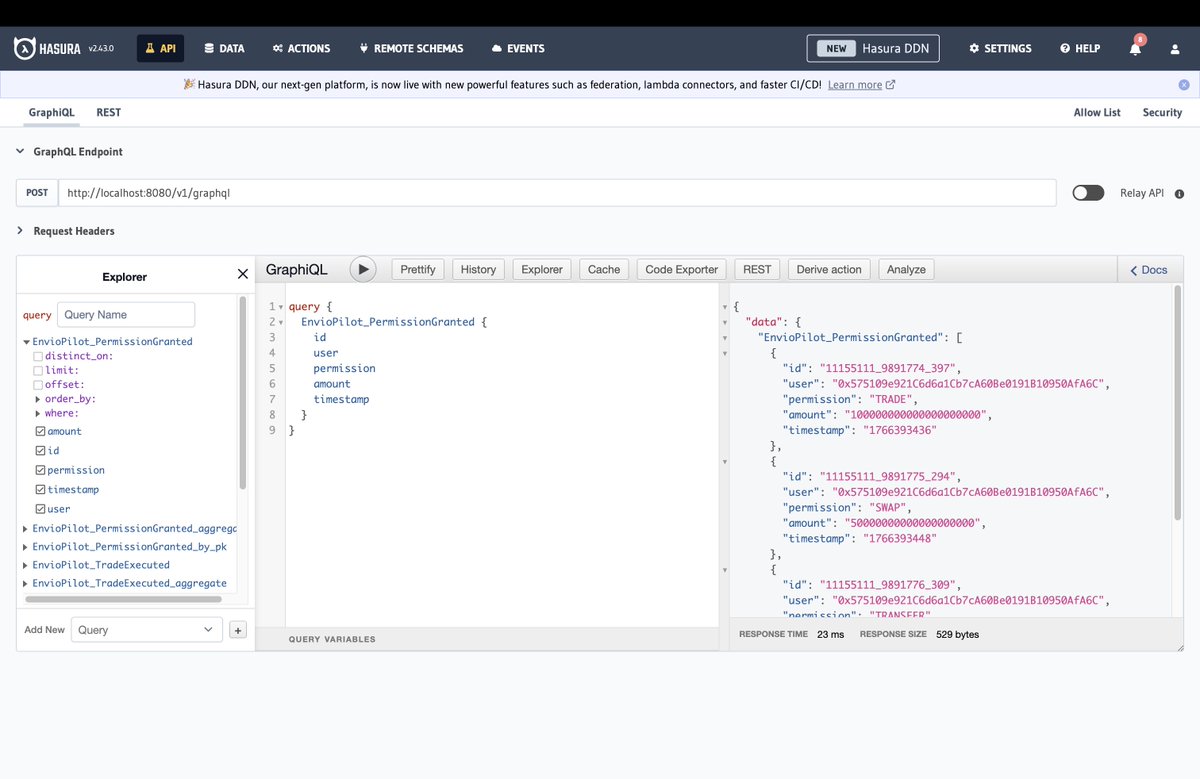Screen dimensions: 1200x779
Task: Click the user profile icon
Action: click(x=1173, y=48)
